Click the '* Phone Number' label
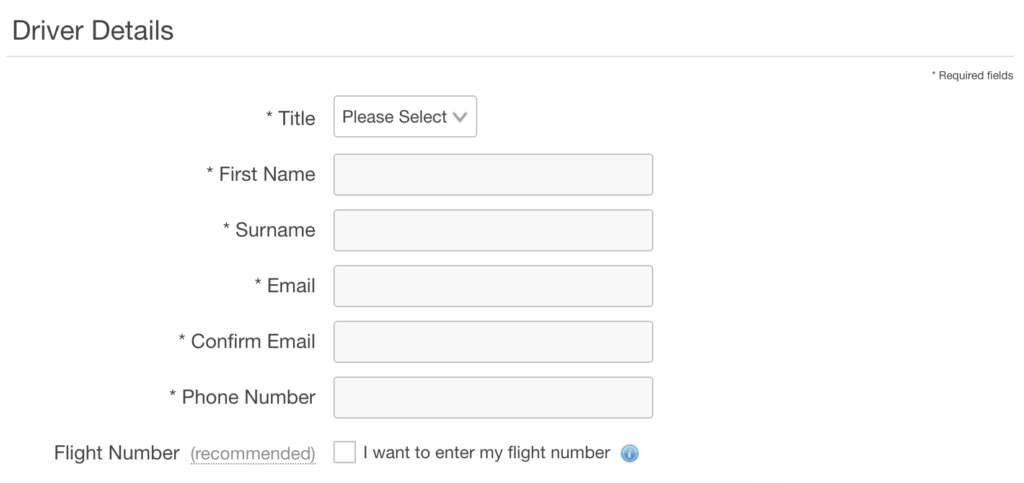This screenshot has height=483, width=1024. coord(242,397)
